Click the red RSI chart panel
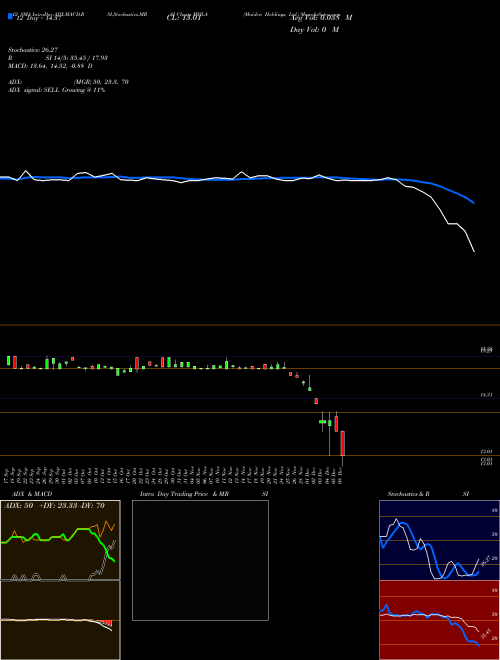 pos(439,620)
